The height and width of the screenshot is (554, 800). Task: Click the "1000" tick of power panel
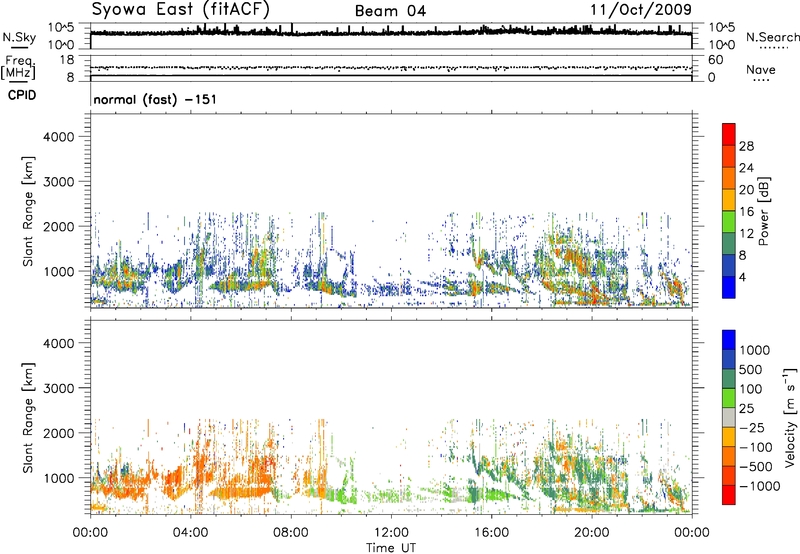pos(59,271)
